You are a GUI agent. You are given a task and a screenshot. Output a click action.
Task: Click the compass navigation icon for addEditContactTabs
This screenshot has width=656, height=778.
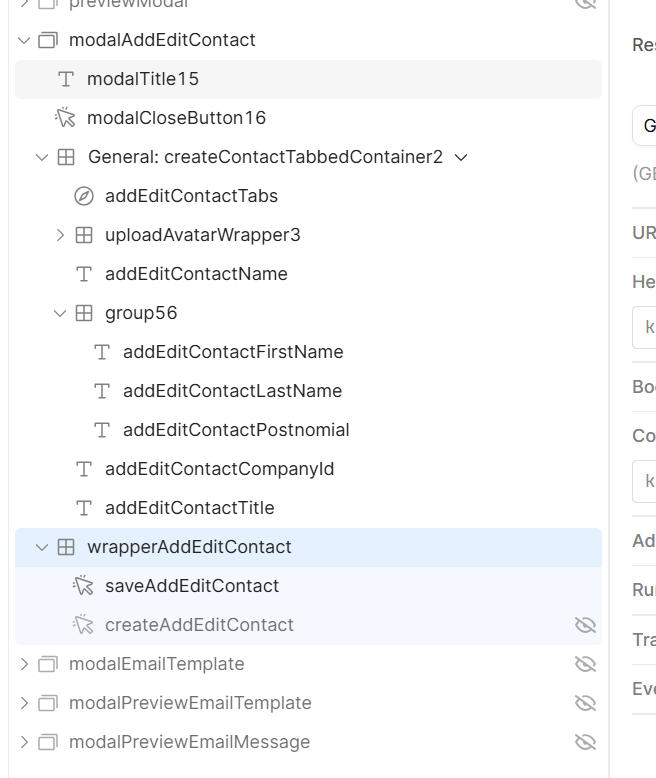[x=84, y=196]
